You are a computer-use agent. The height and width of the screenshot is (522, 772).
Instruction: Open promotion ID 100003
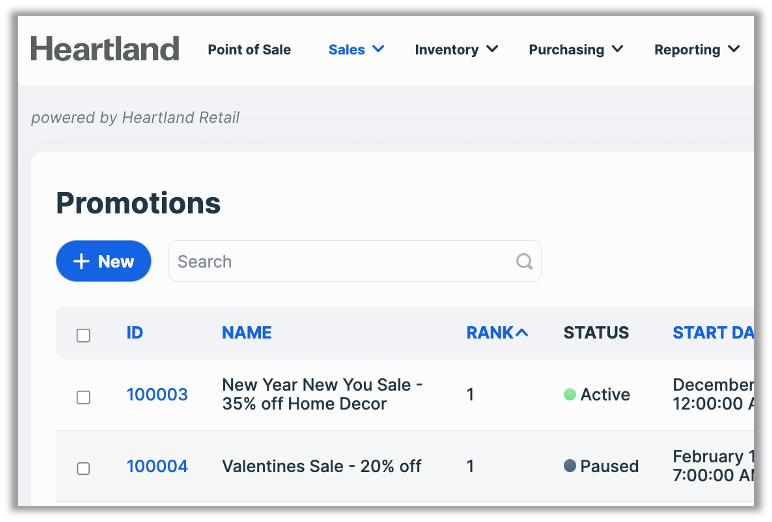[157, 395]
